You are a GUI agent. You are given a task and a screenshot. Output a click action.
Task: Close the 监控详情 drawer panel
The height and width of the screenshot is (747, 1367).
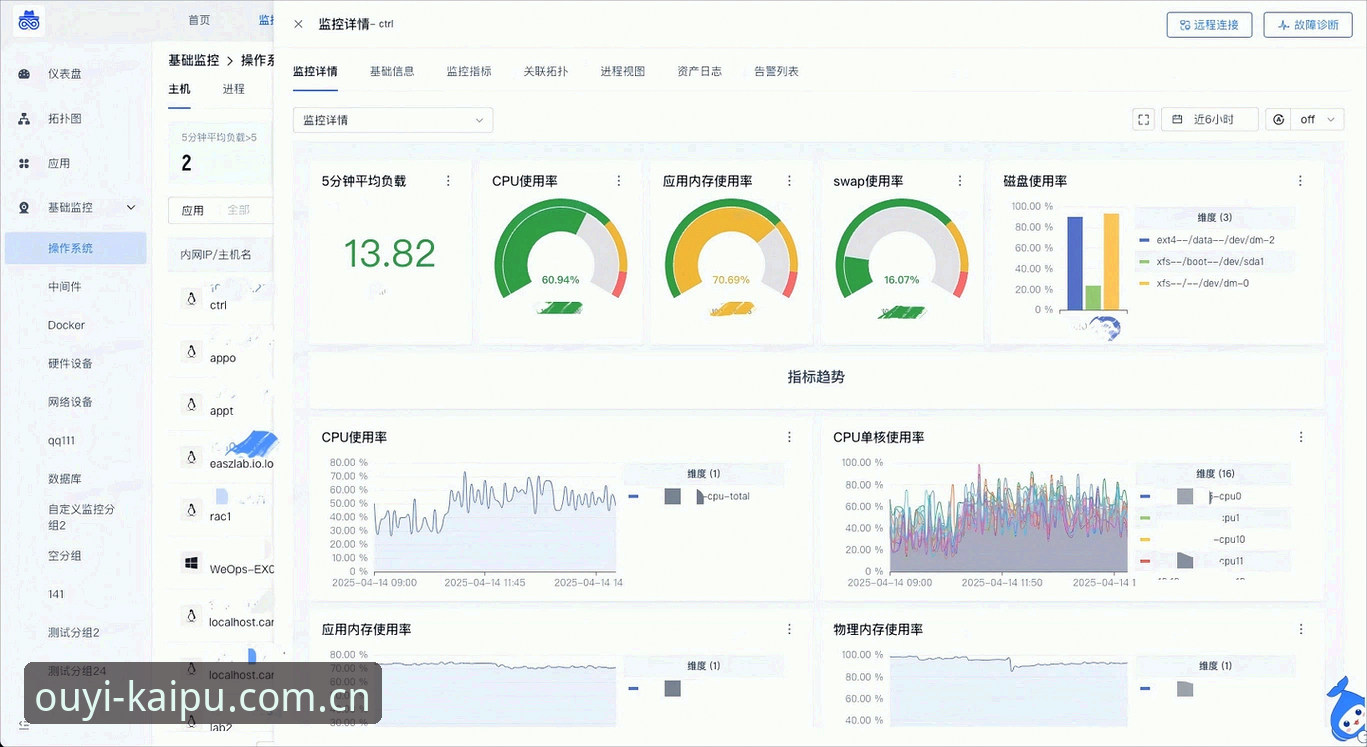pyautogui.click(x=298, y=24)
